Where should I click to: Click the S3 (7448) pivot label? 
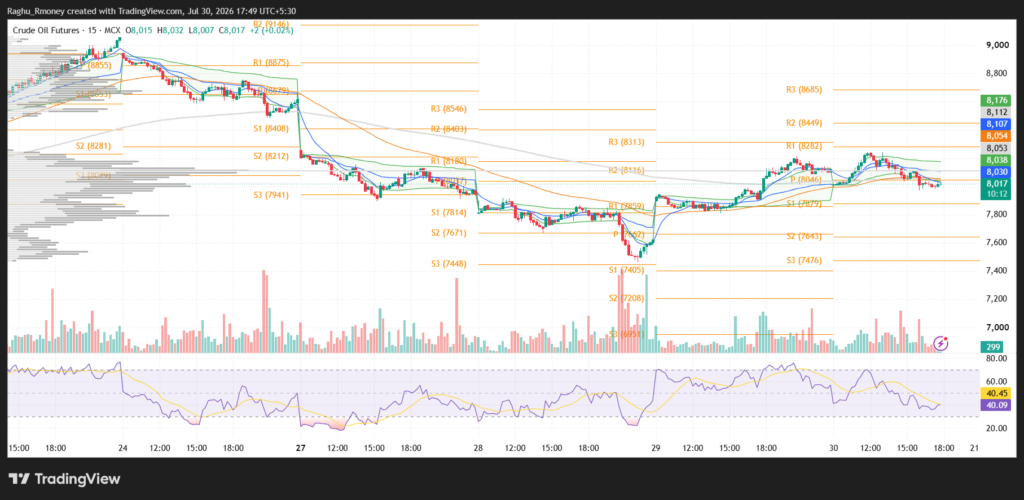point(448,264)
